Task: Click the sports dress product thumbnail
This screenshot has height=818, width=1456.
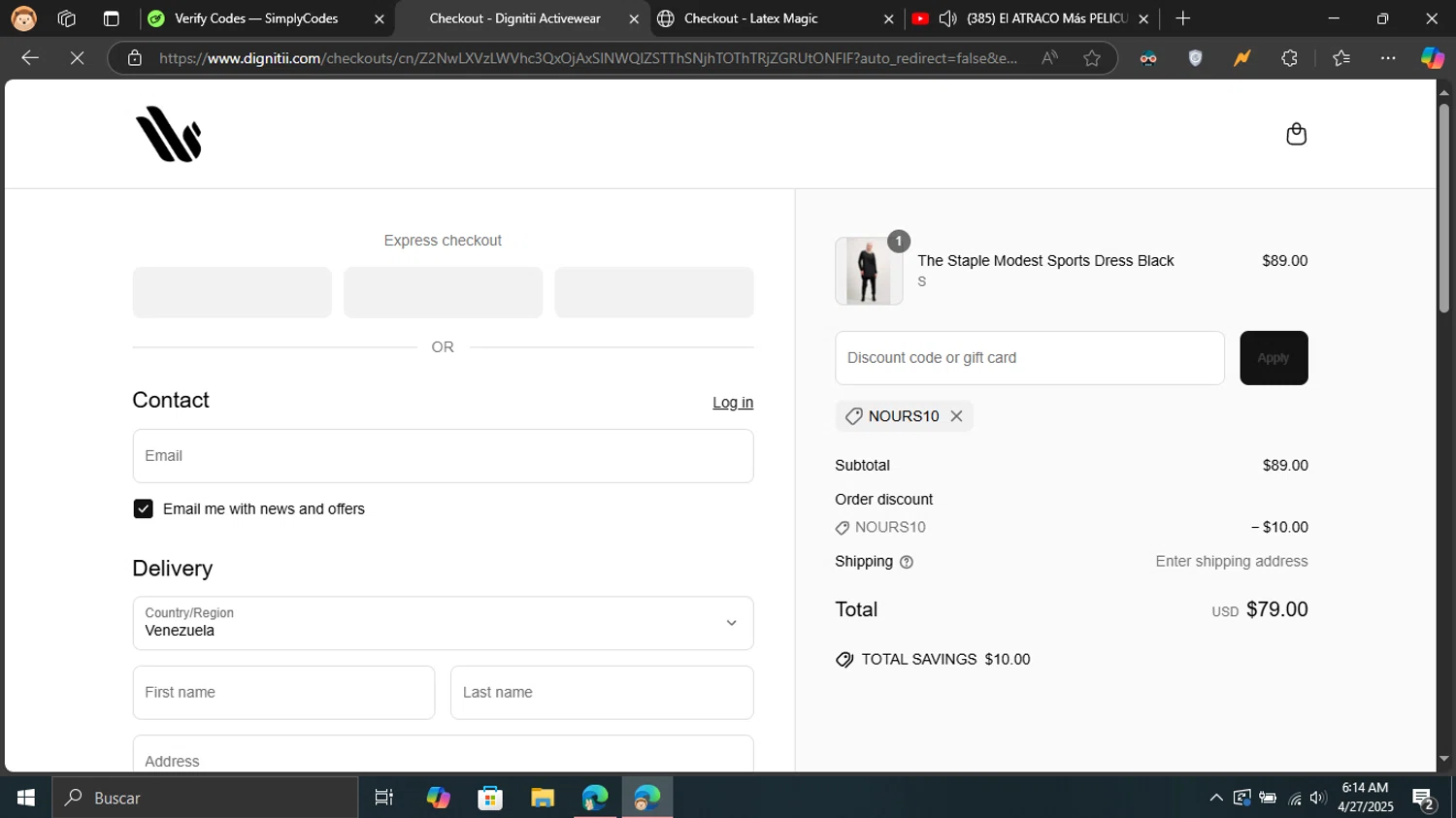Action: click(x=869, y=271)
